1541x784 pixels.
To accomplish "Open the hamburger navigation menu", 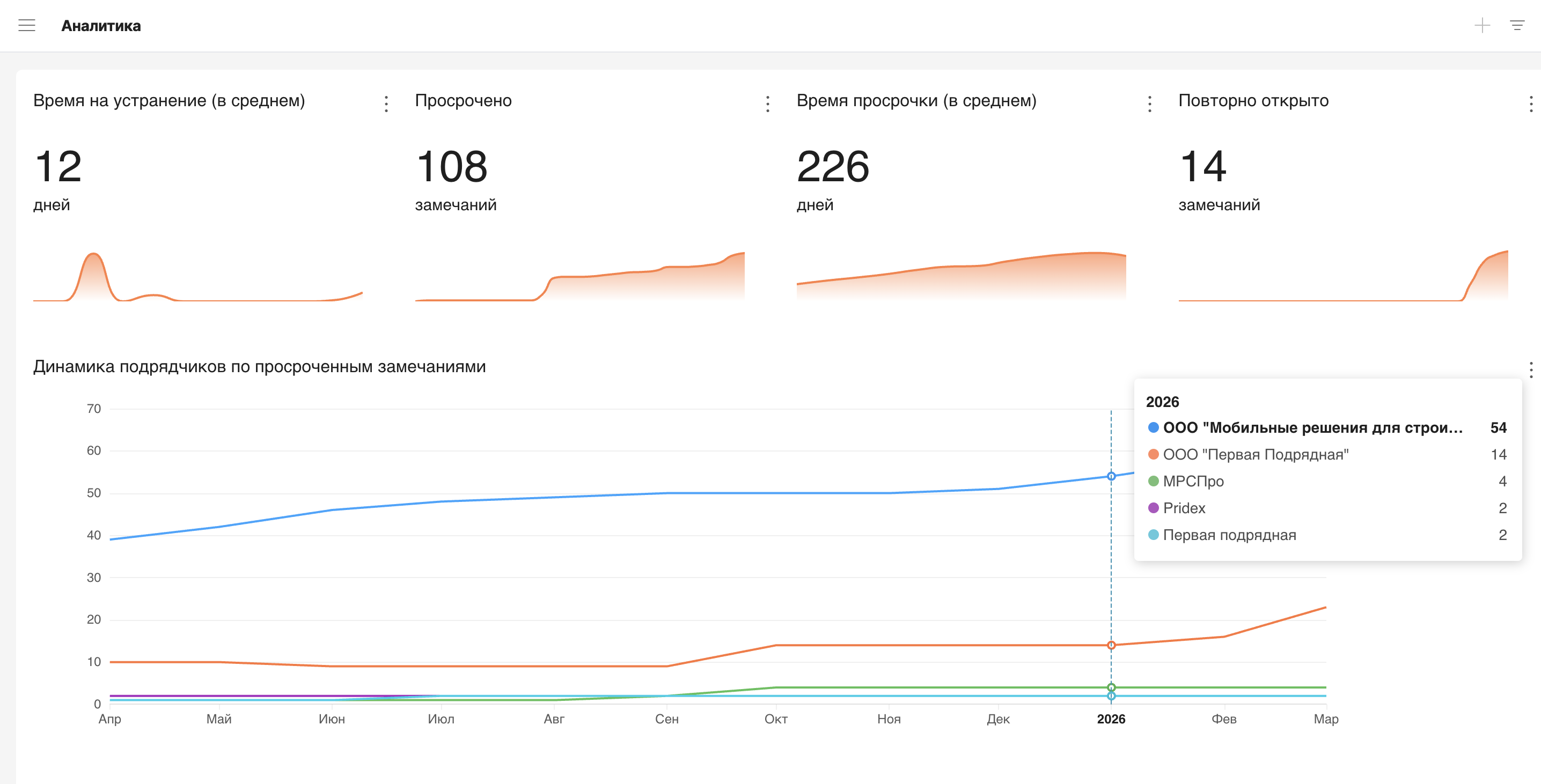I will pos(27,25).
